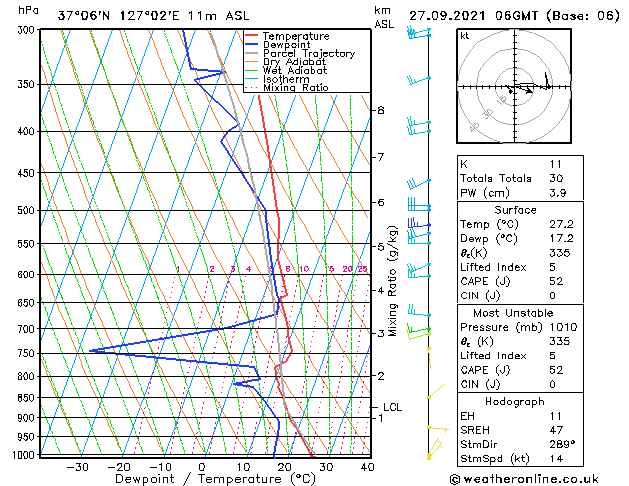Click the hodograph wind plot
Image resolution: width=629 pixels, height=486 pixels.
(514, 86)
